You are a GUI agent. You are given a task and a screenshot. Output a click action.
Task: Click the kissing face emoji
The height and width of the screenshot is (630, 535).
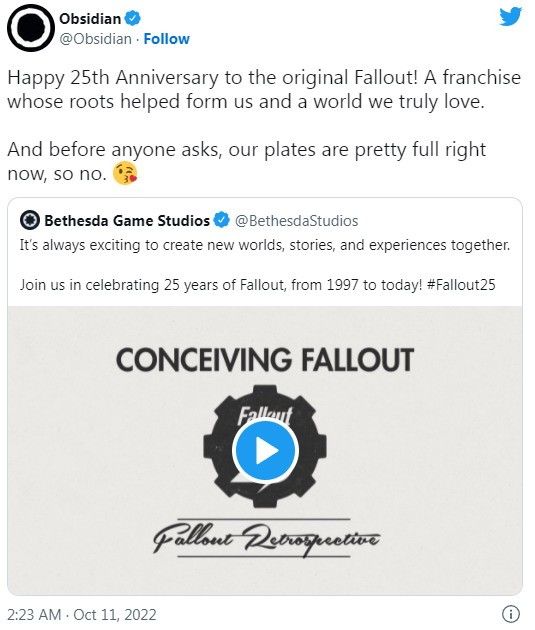(x=125, y=174)
